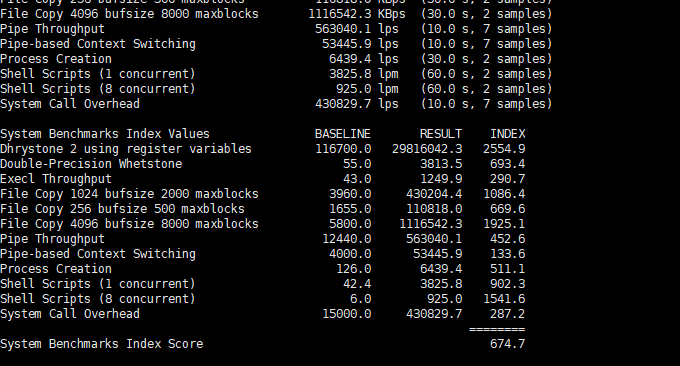Select the Process Creation baseline 126.0
Image resolution: width=680 pixels, height=366 pixels.
353,269
